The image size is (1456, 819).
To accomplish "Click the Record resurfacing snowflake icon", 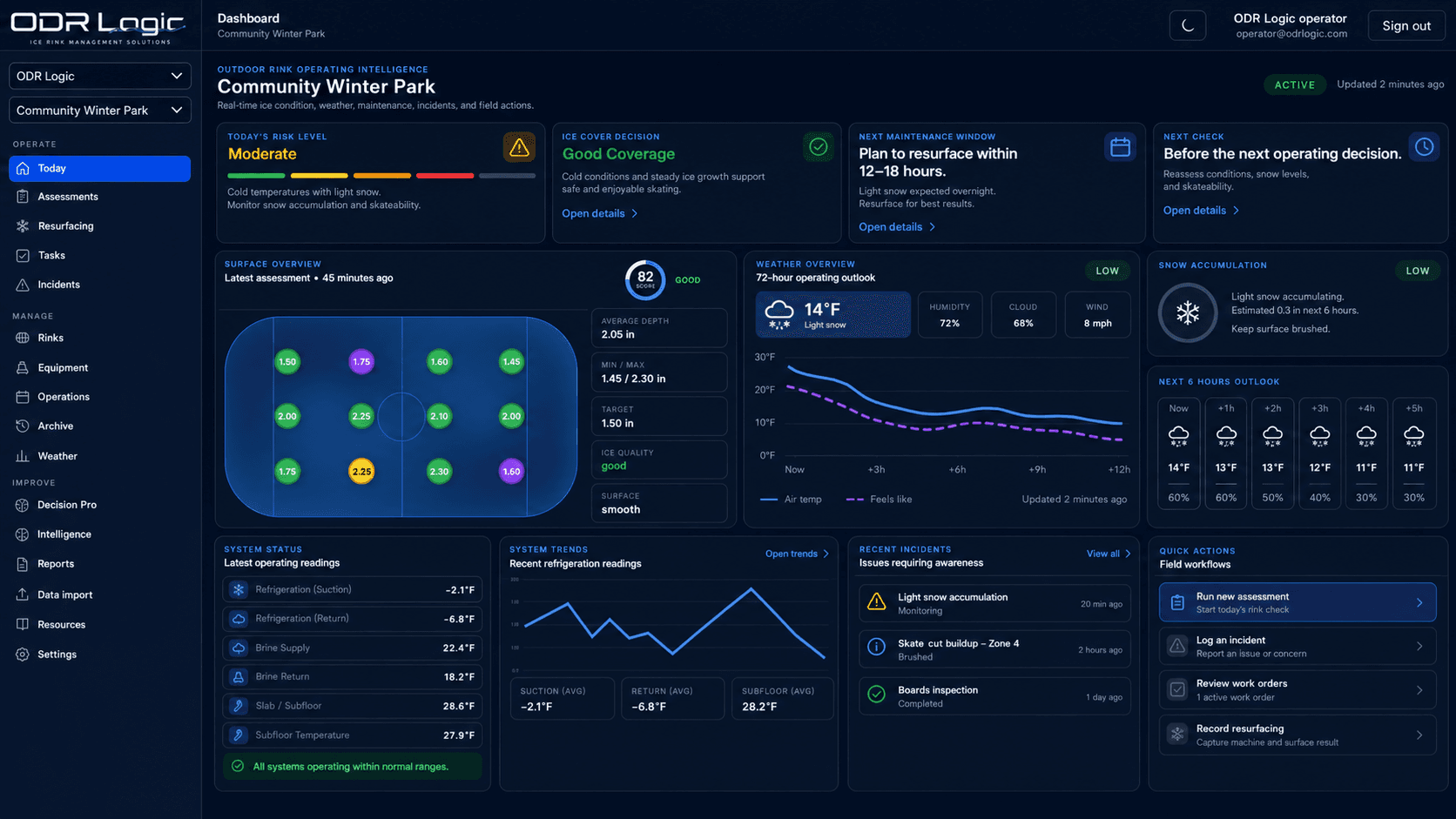I will tap(1177, 735).
